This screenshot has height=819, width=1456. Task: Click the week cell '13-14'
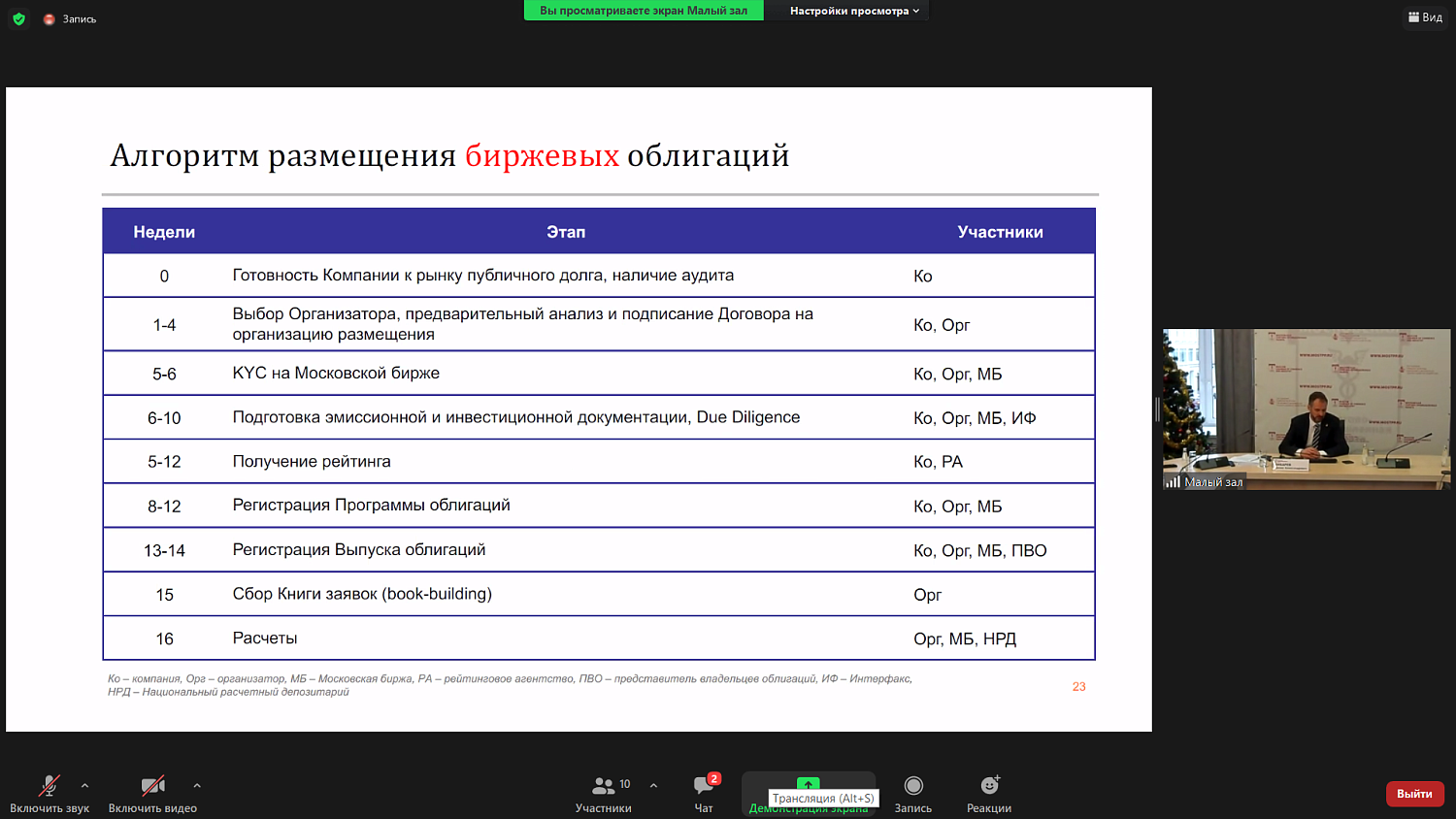coord(164,550)
